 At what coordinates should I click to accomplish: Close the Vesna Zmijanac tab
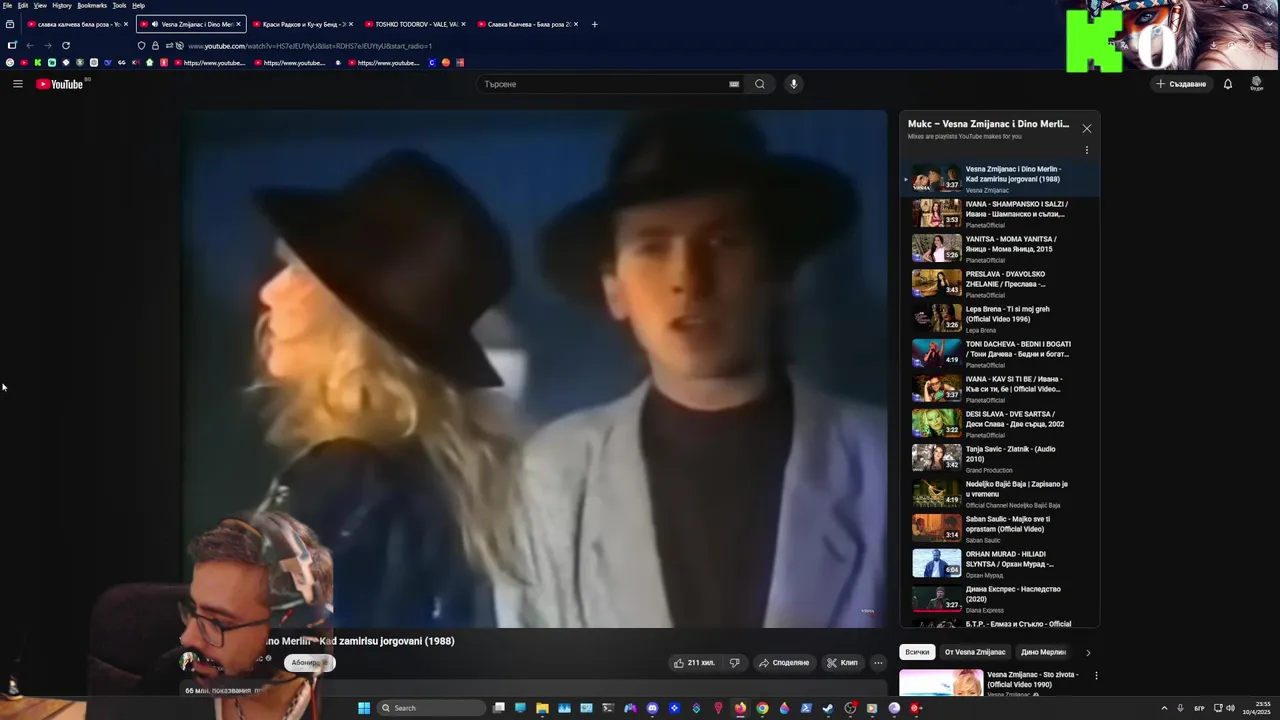click(x=238, y=24)
